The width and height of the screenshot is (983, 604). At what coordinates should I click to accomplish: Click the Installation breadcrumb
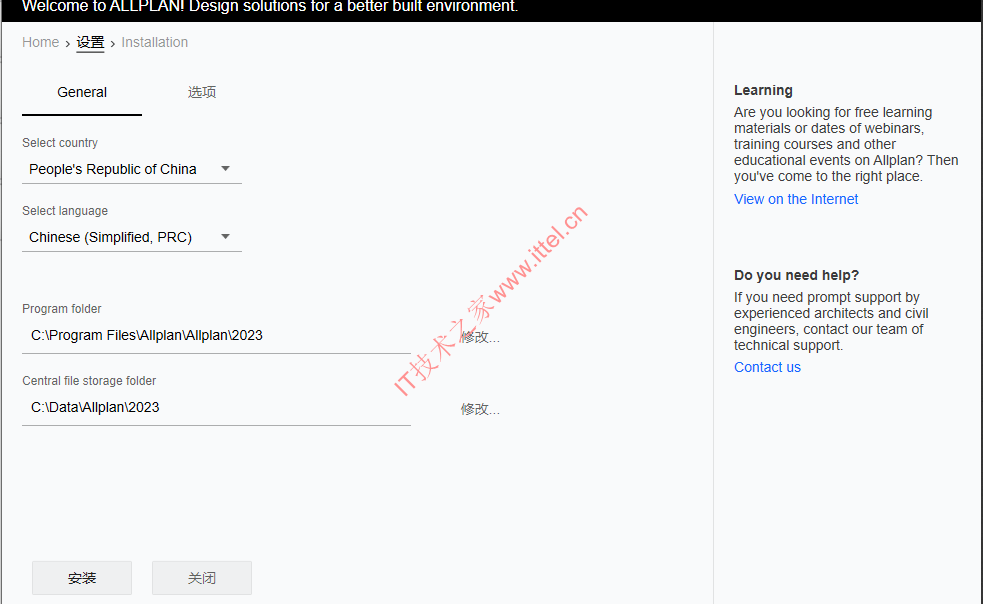(154, 42)
